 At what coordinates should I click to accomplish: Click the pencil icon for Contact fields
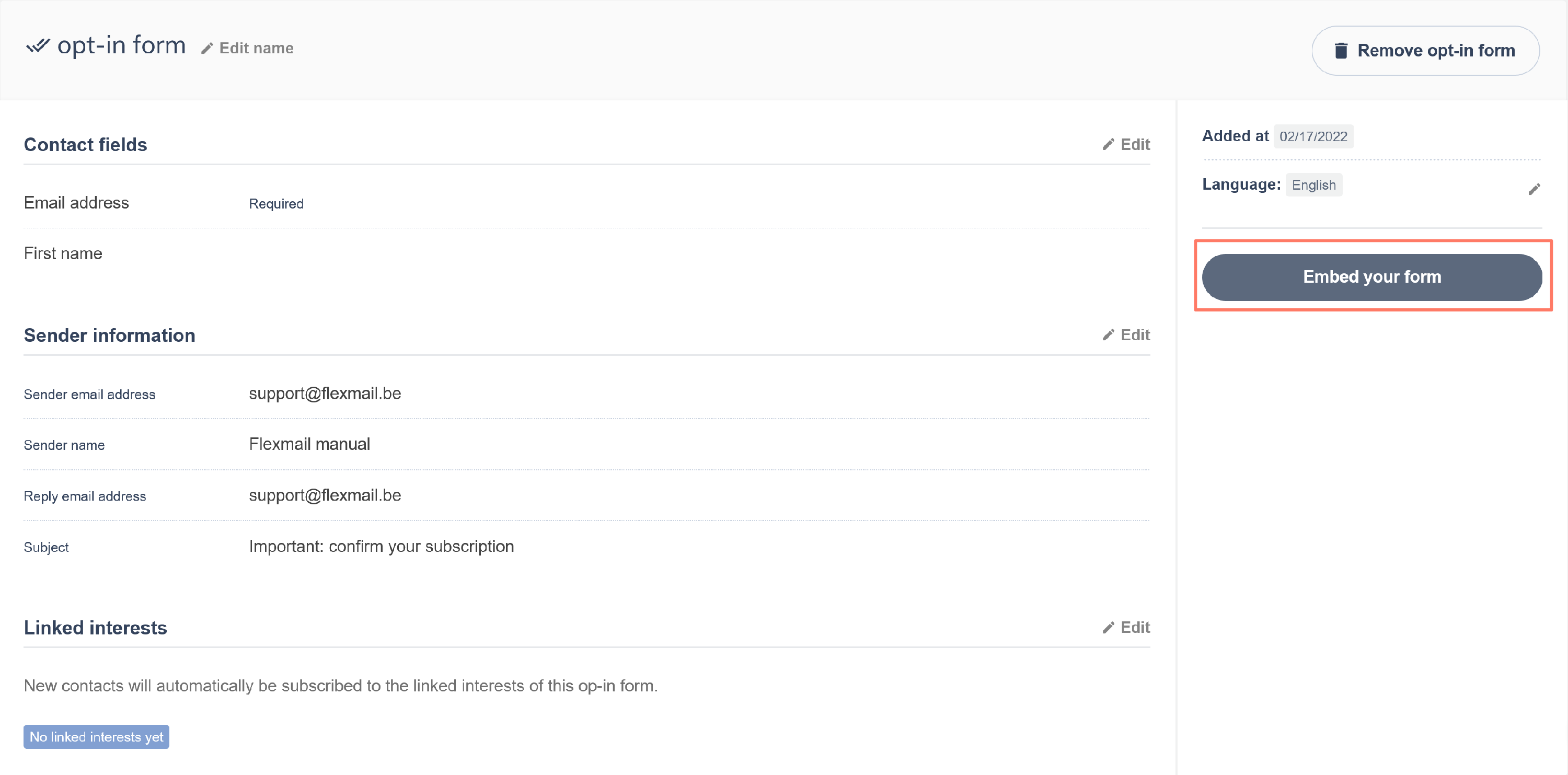[1109, 144]
